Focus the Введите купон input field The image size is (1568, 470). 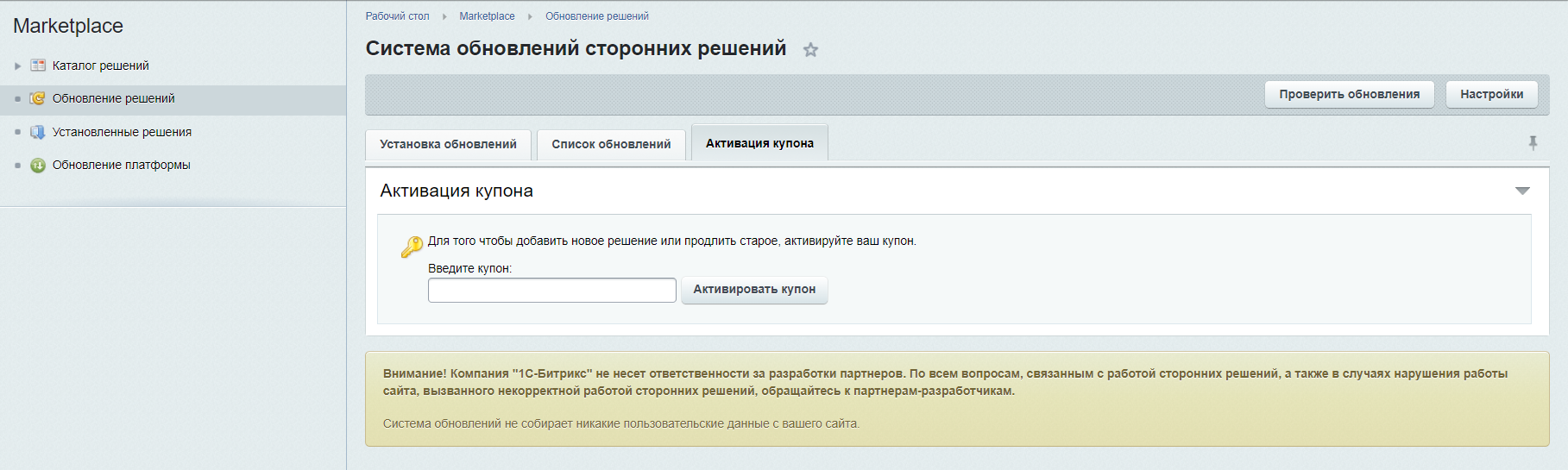551,290
